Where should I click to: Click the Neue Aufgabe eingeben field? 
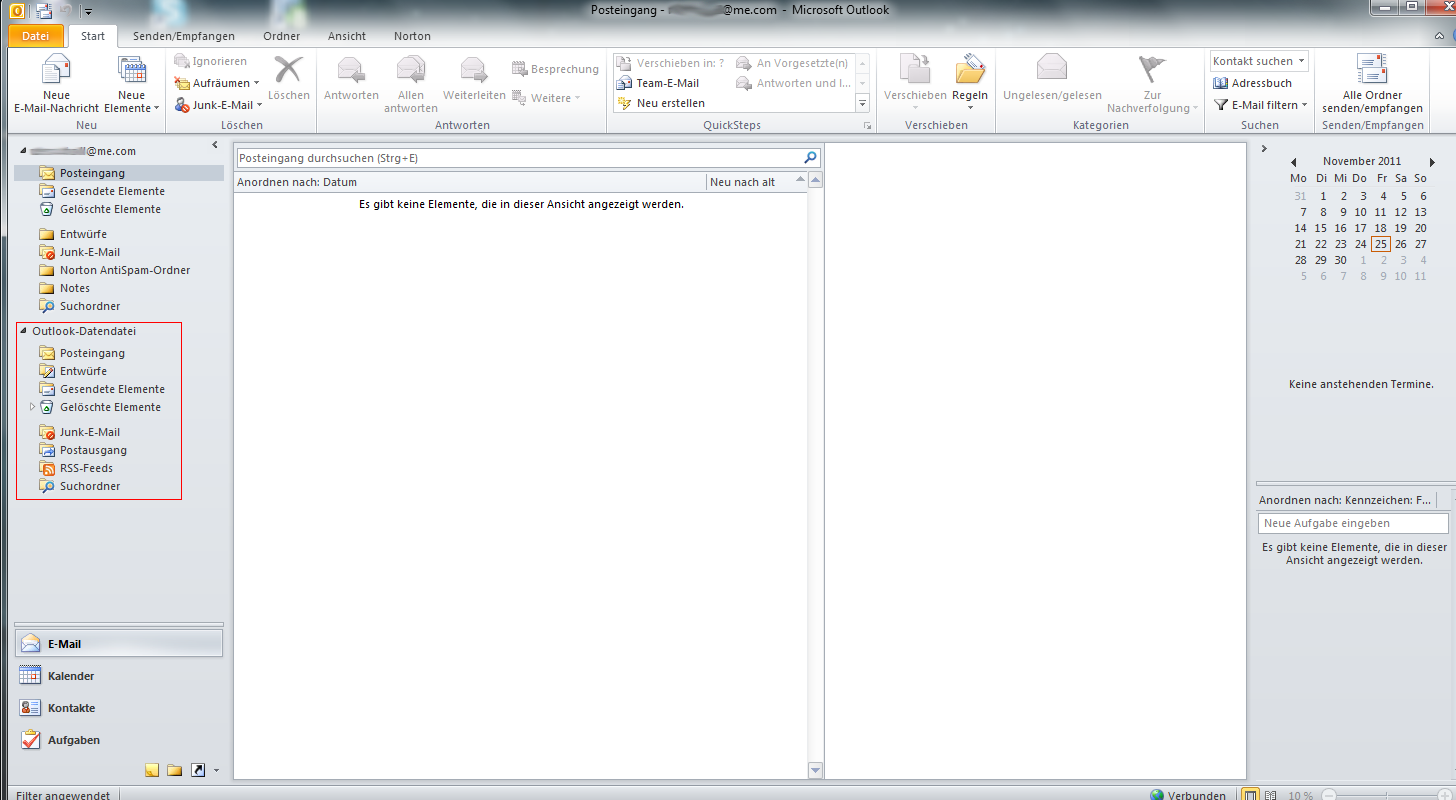(x=1353, y=523)
